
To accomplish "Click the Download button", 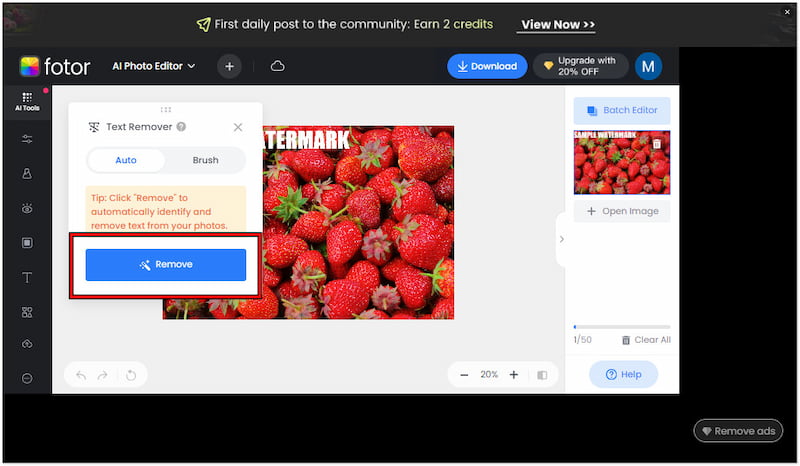I will pos(487,66).
